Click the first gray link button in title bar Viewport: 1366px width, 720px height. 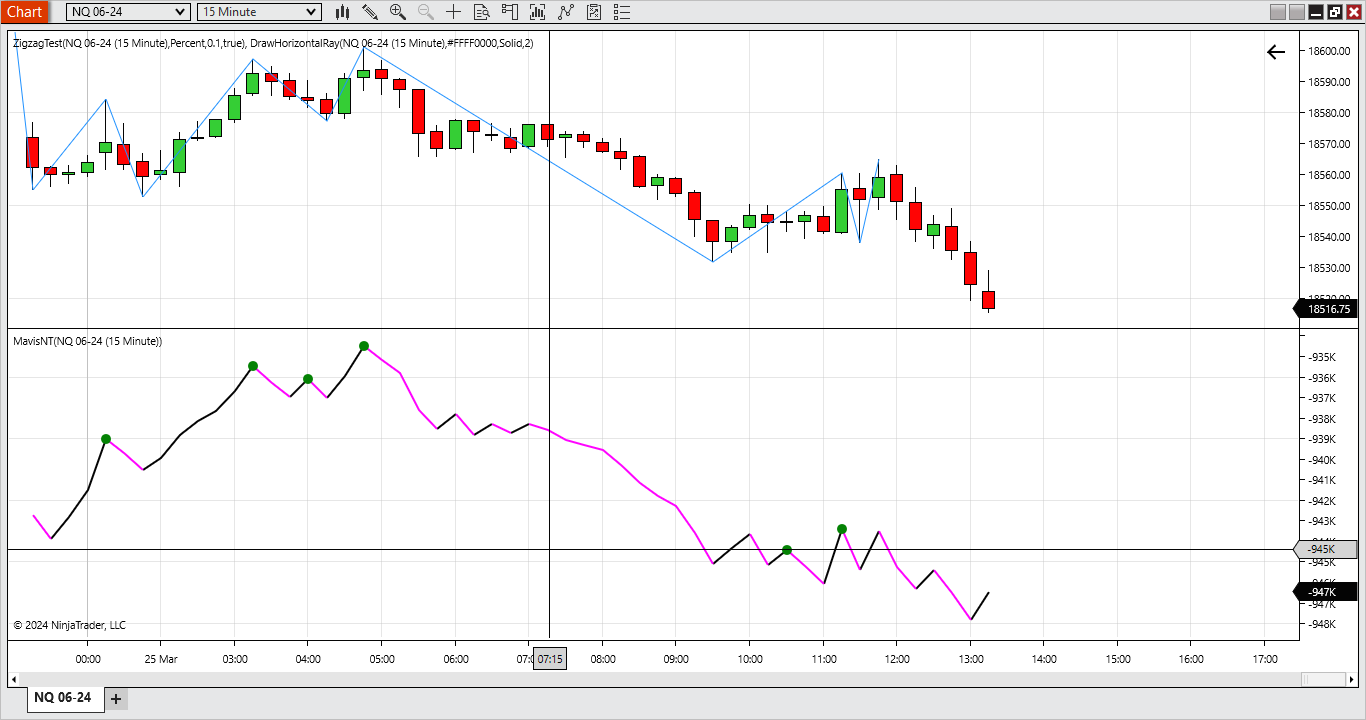[x=1278, y=12]
